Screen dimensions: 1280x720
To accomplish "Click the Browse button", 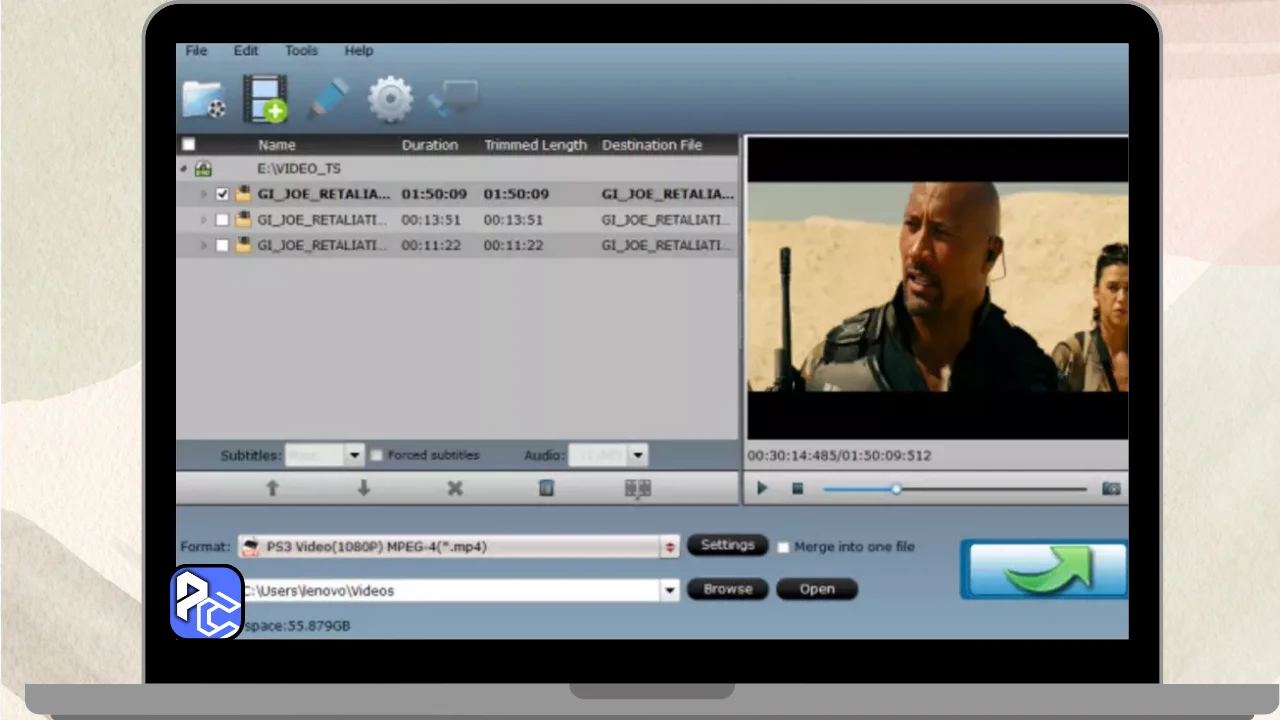I will 727,589.
